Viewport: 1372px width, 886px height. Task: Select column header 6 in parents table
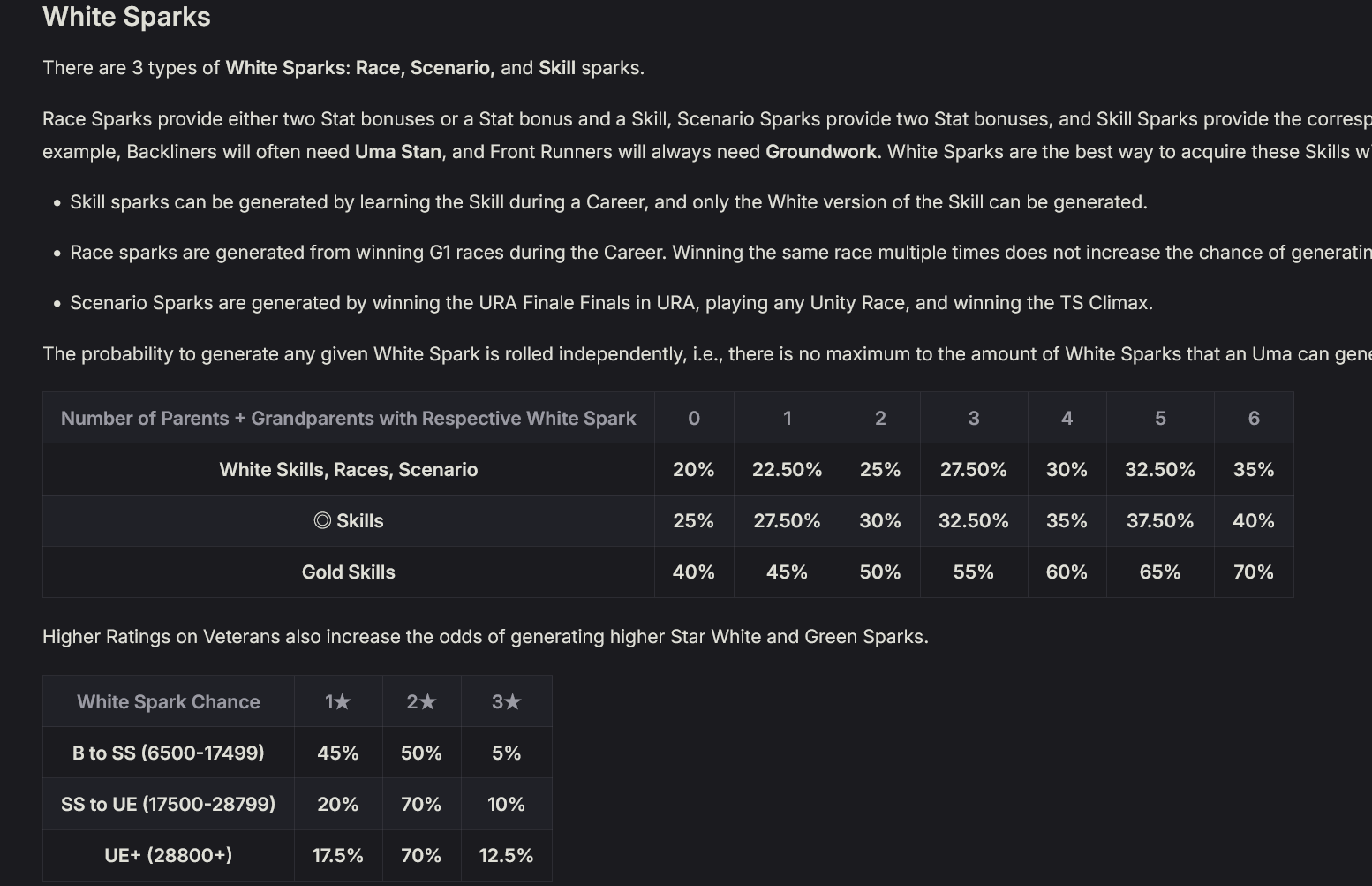tap(1254, 418)
